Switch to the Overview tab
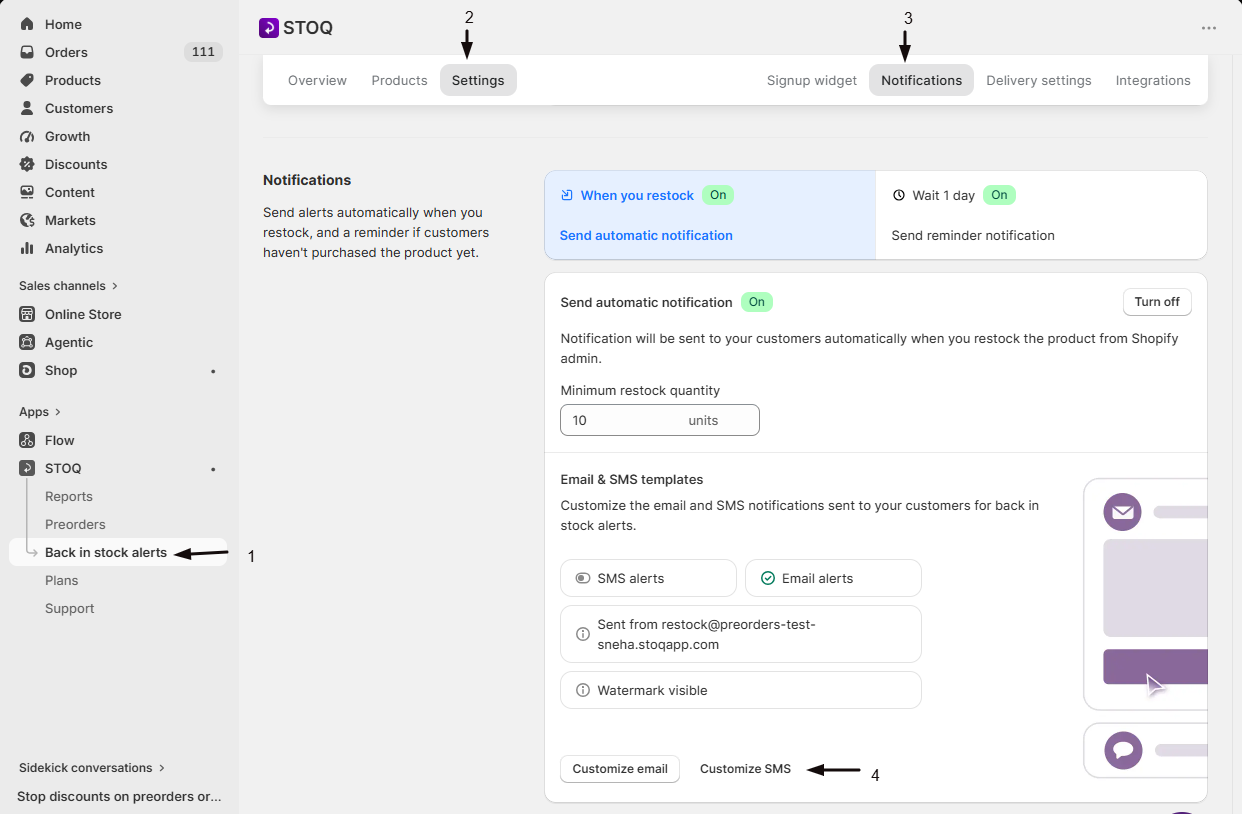The width and height of the screenshot is (1242, 814). 317,80
